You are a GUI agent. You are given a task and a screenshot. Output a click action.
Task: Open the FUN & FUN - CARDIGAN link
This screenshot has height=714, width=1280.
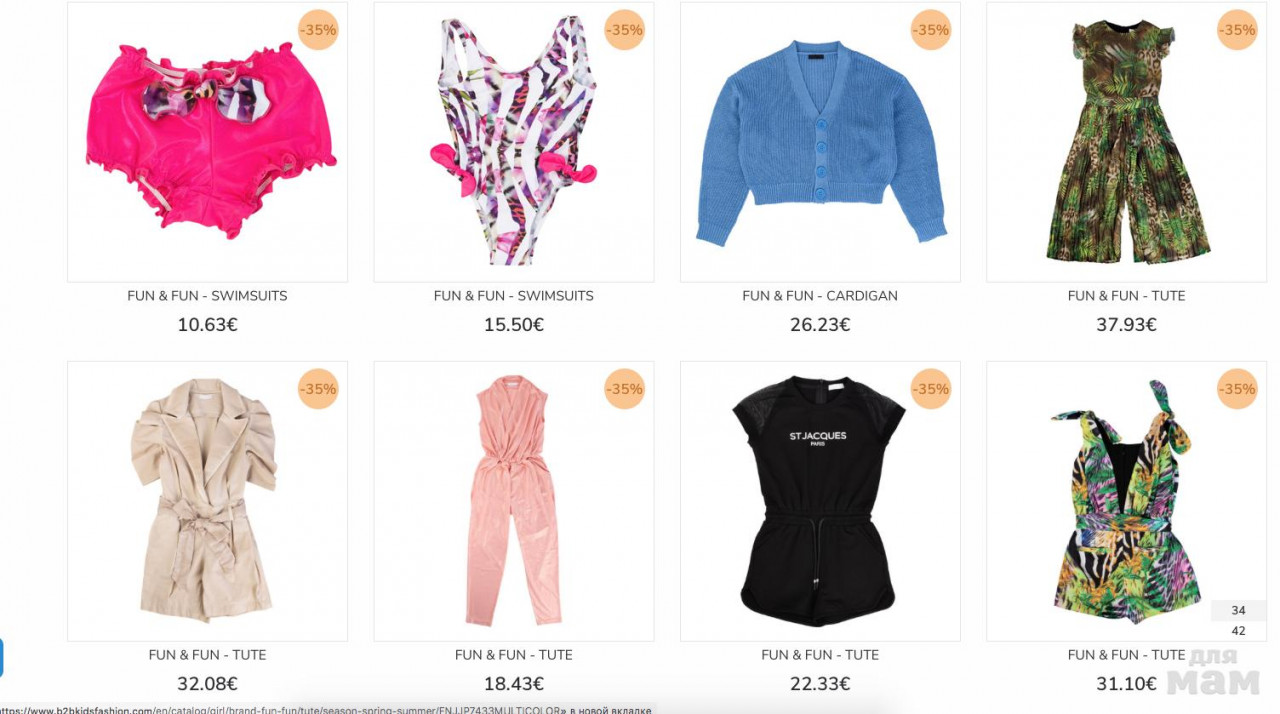tap(820, 296)
